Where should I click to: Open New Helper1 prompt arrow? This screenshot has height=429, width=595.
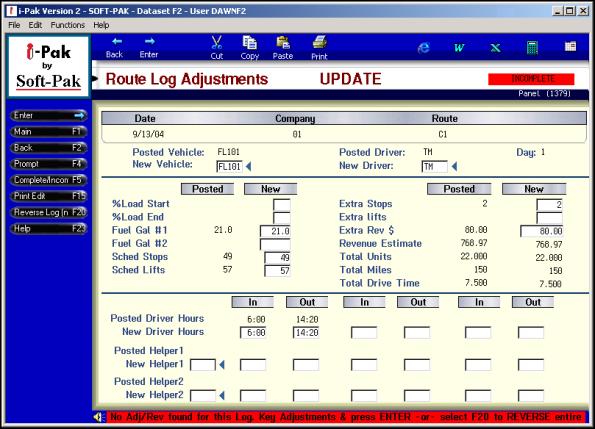222,365
